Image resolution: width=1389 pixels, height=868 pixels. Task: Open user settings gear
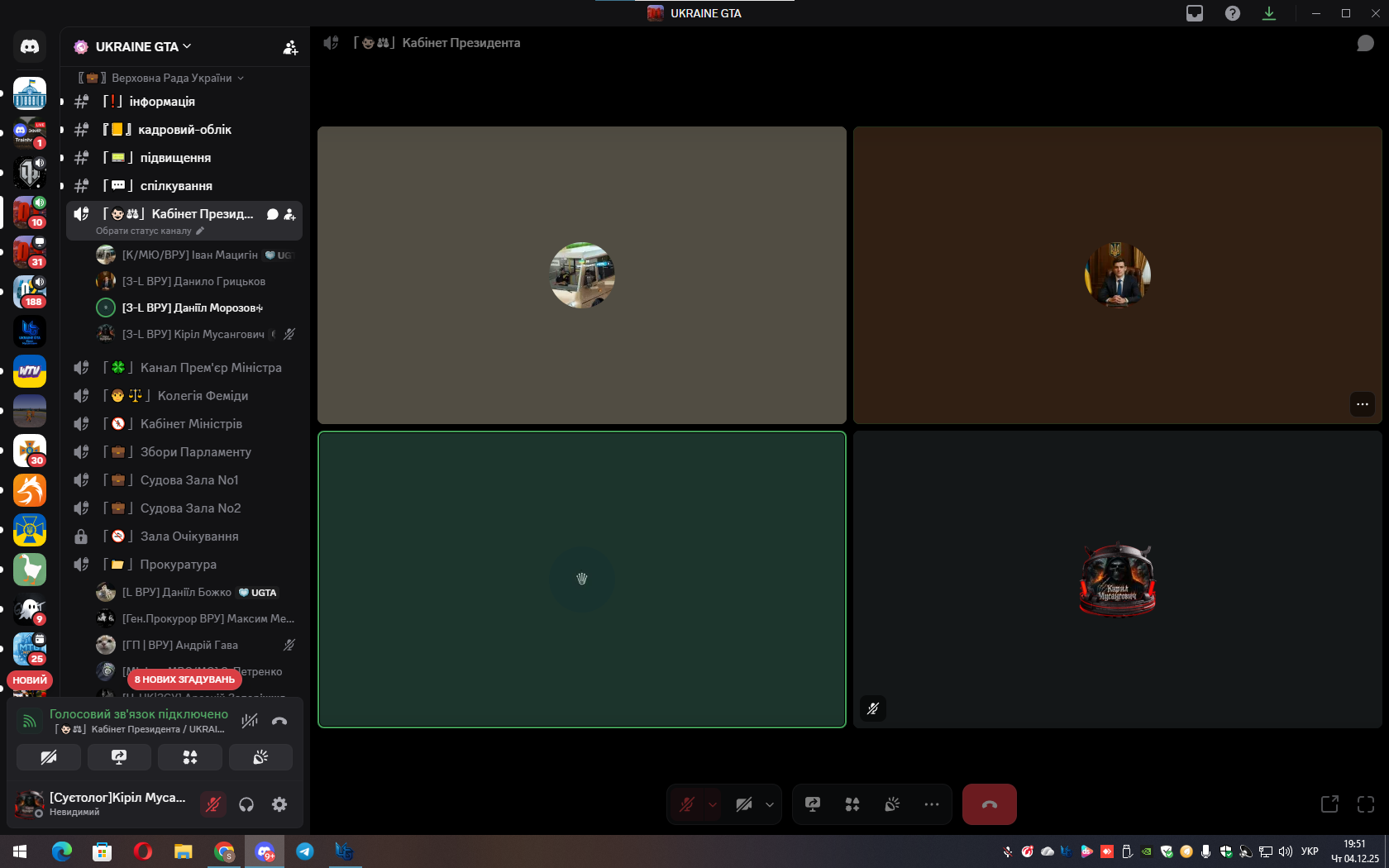(x=279, y=804)
